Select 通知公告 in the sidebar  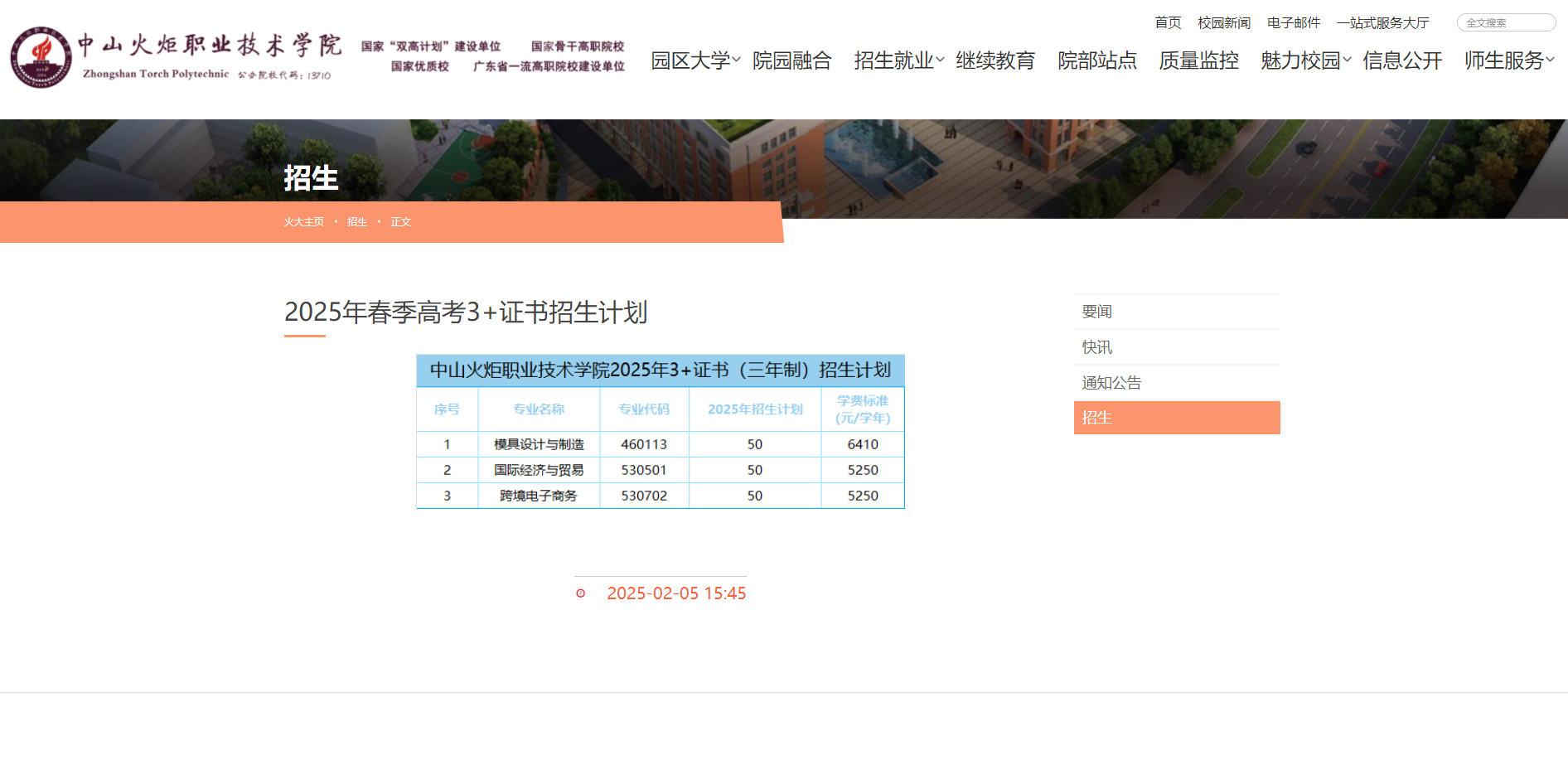(1111, 382)
